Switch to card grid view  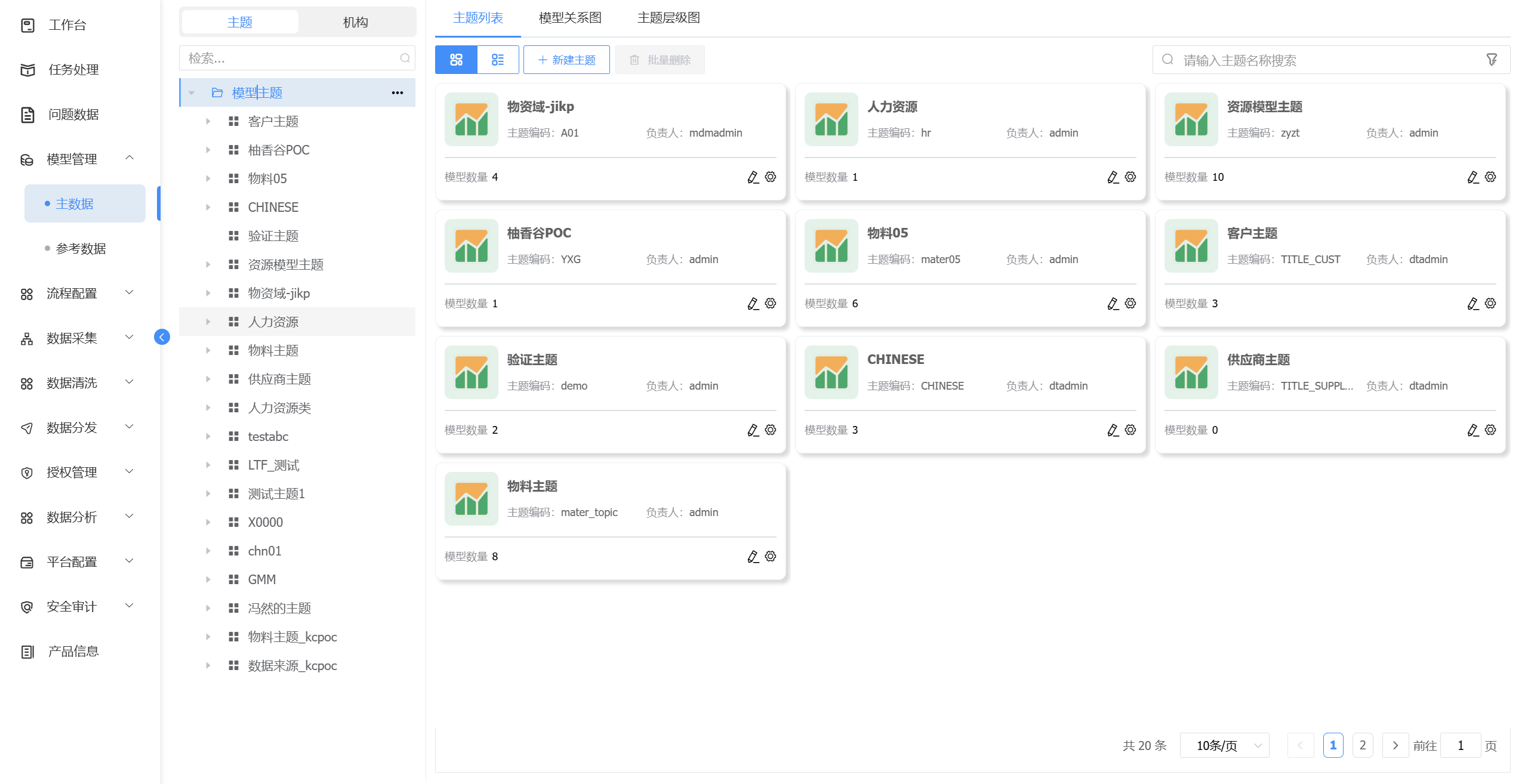pyautogui.click(x=456, y=60)
